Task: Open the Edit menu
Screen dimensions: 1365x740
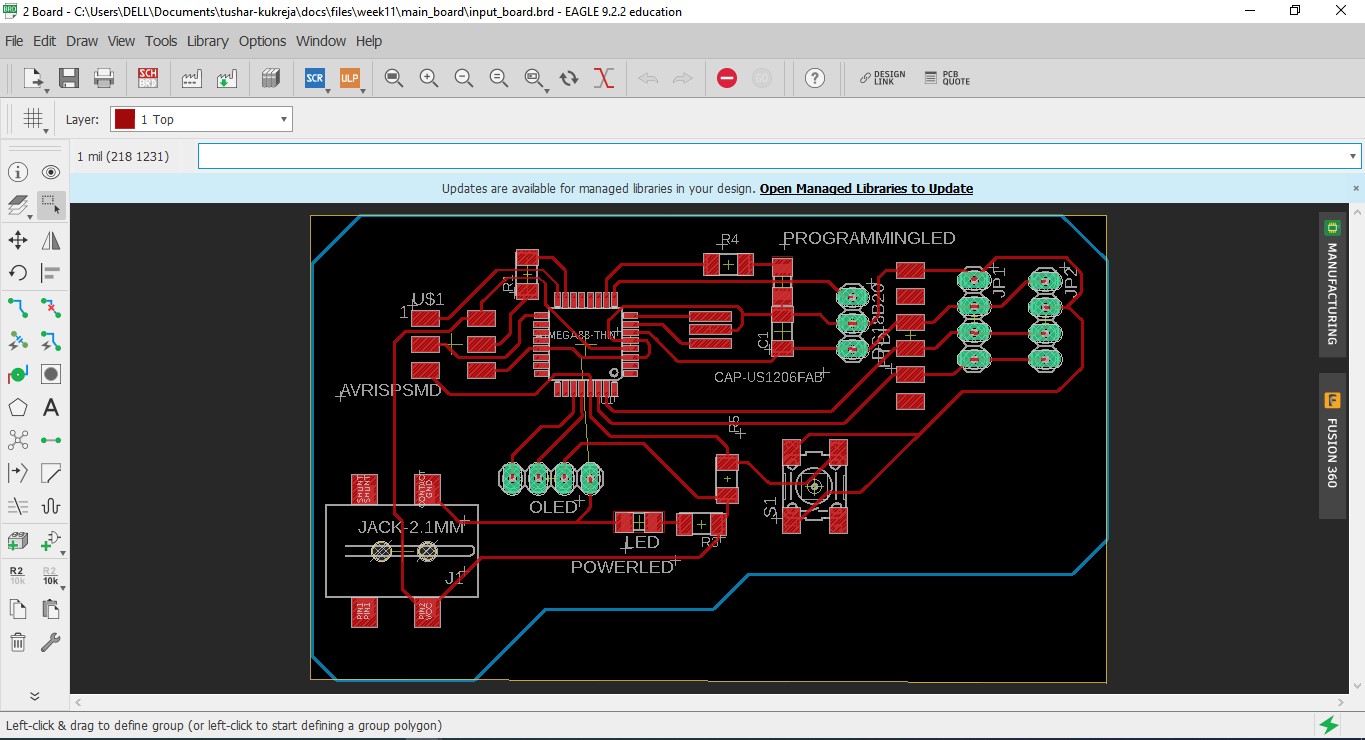Action: click(44, 41)
